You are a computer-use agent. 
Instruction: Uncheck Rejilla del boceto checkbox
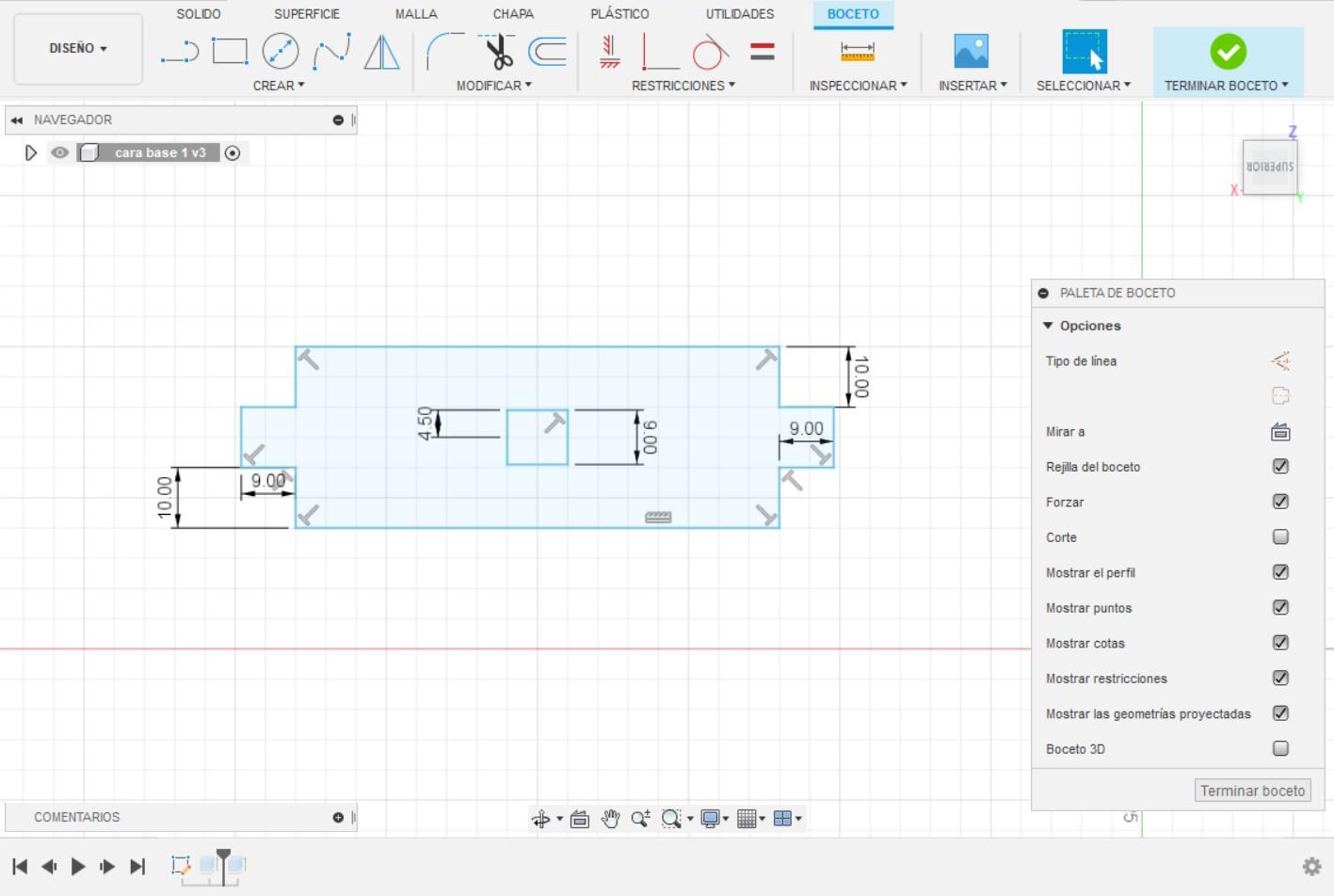coord(1280,467)
